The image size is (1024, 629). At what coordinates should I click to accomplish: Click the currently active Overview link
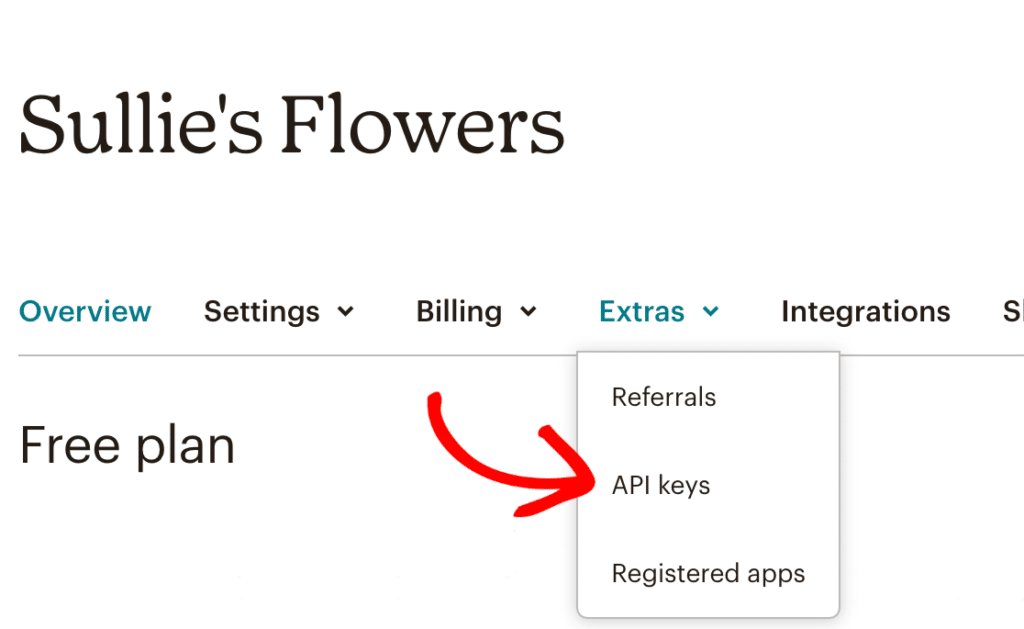coord(84,311)
